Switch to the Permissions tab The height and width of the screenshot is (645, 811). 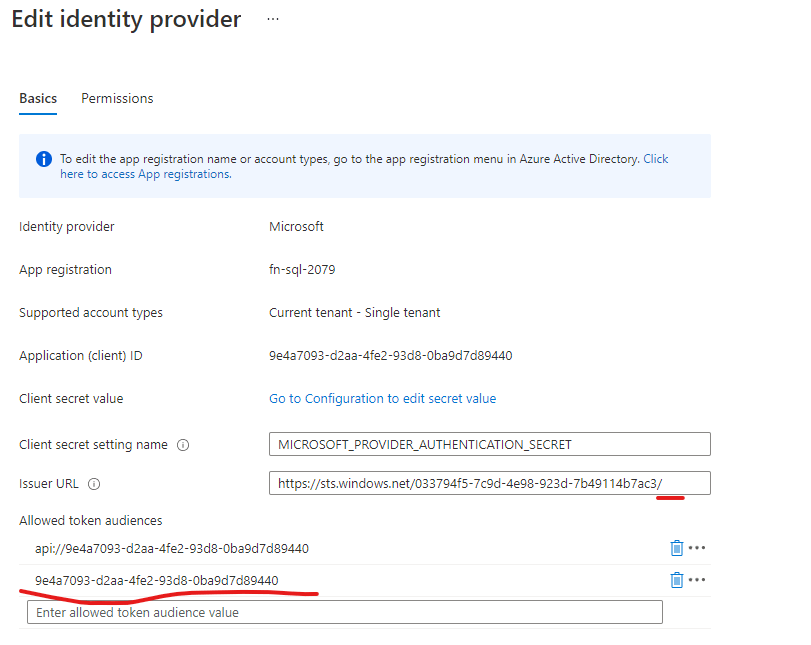[x=117, y=98]
